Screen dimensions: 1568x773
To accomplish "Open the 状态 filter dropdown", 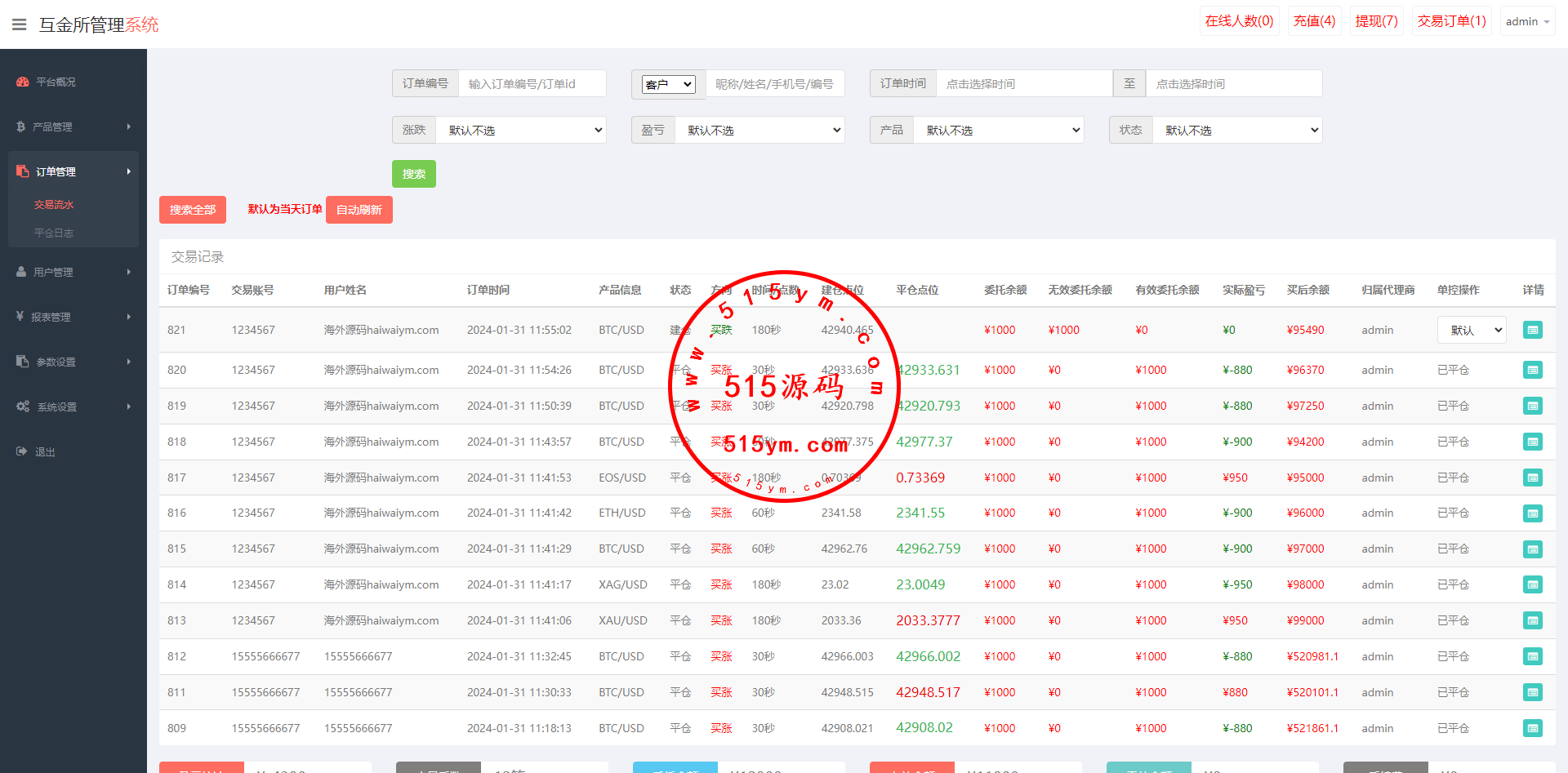I will (x=1236, y=130).
